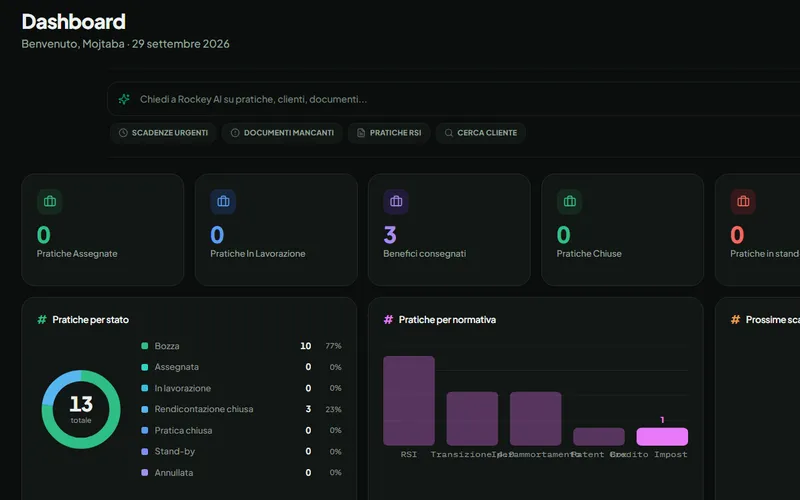Click the clock icon in Scadenze Urgenti

(123, 133)
